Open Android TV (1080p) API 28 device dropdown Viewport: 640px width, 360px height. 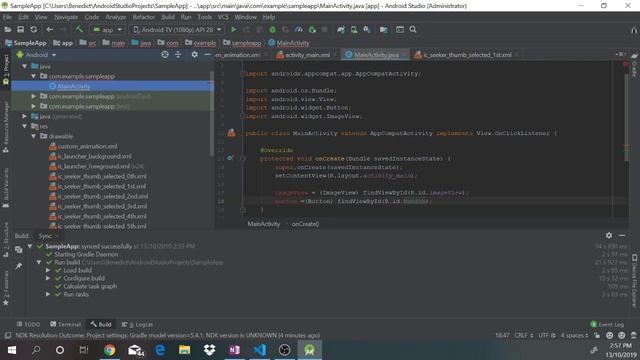(177, 30)
